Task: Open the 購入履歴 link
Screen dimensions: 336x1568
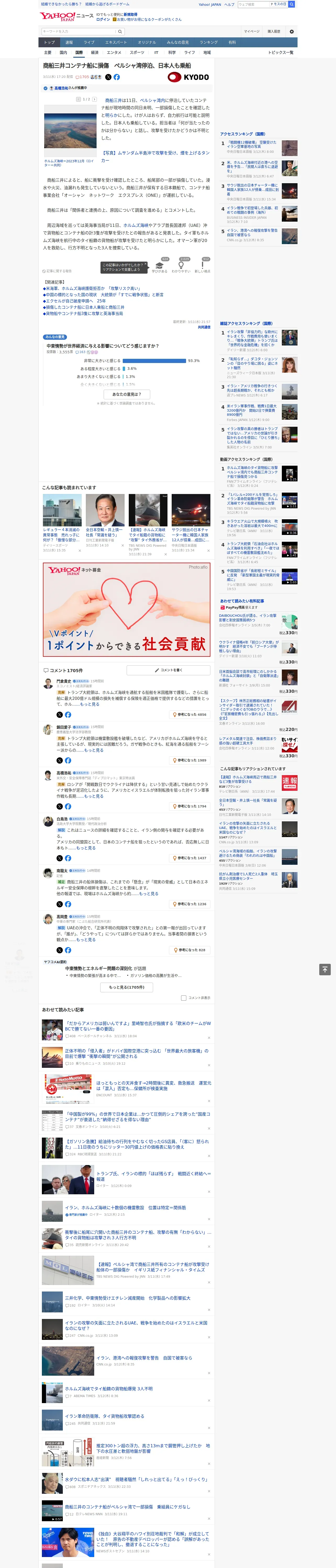Action: [x=274, y=31]
